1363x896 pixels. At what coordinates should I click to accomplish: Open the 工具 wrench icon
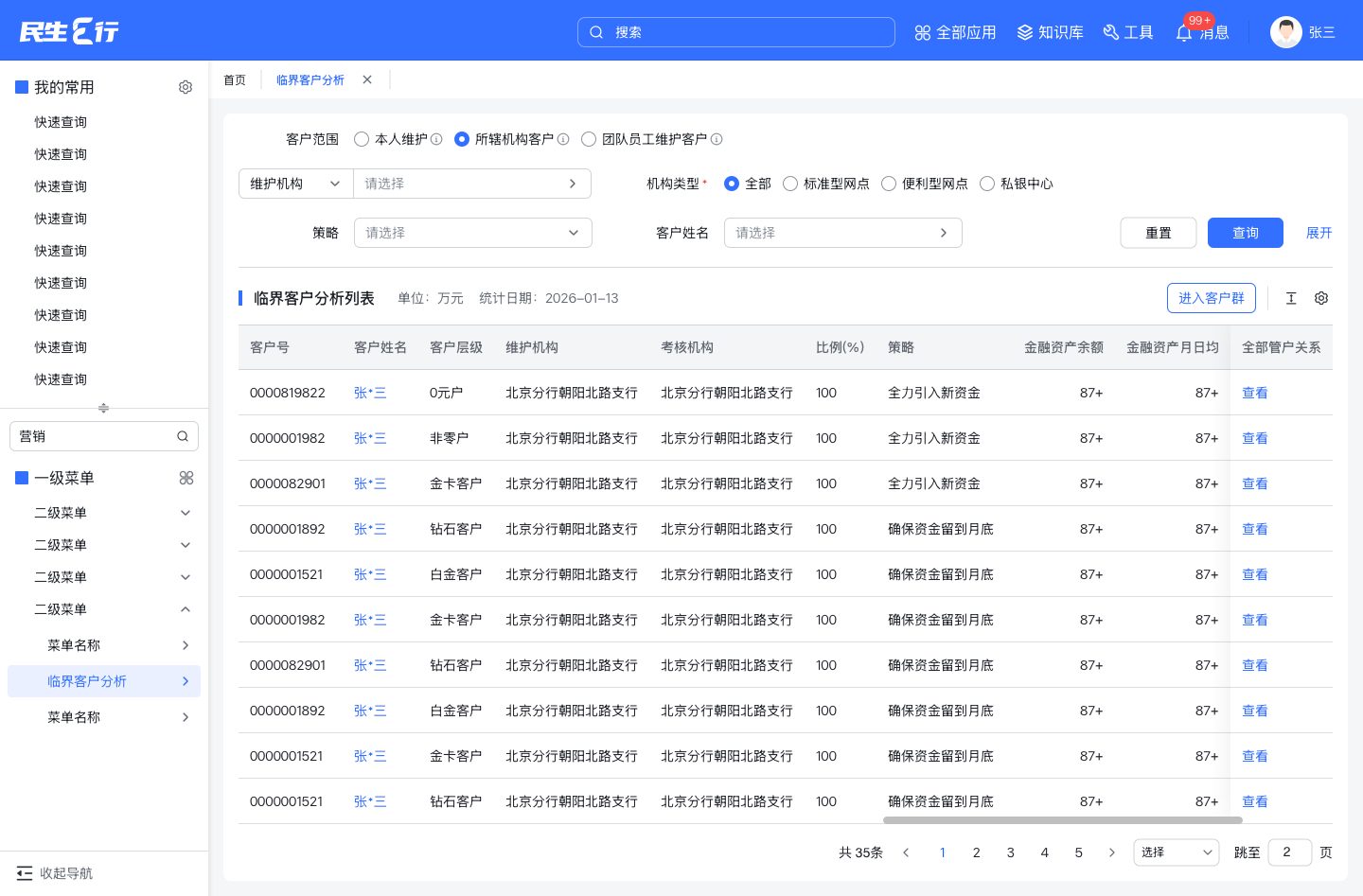tap(1111, 33)
